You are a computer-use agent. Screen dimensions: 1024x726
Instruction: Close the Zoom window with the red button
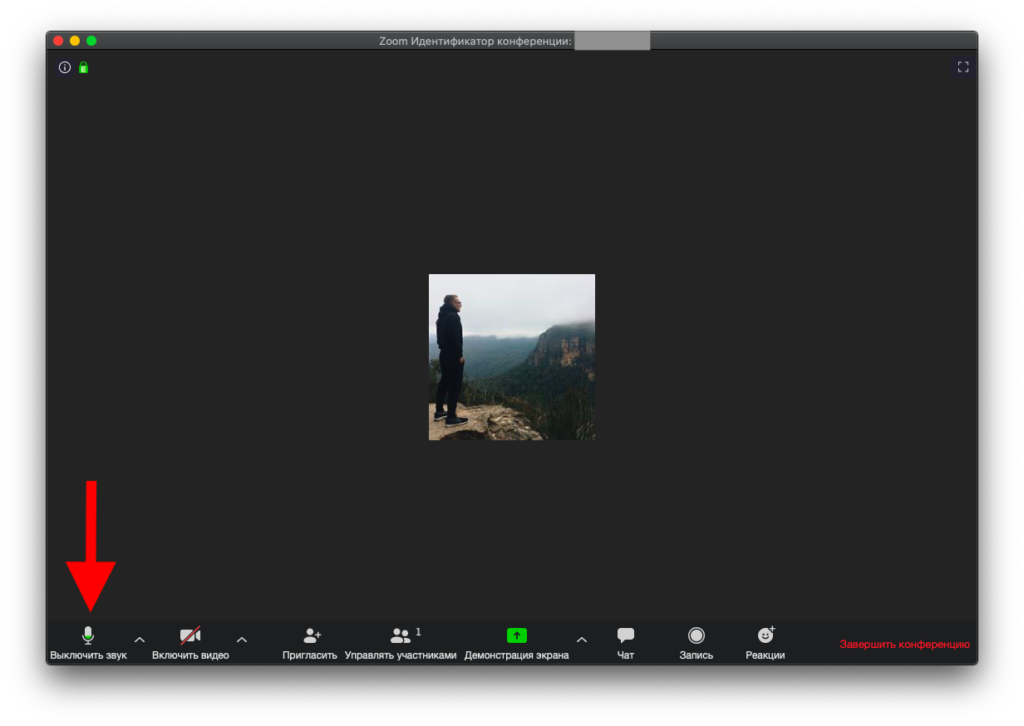click(x=58, y=41)
